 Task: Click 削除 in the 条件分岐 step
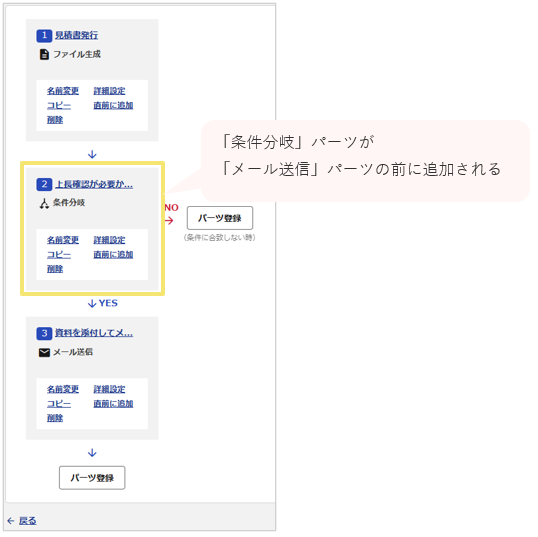click(x=55, y=269)
